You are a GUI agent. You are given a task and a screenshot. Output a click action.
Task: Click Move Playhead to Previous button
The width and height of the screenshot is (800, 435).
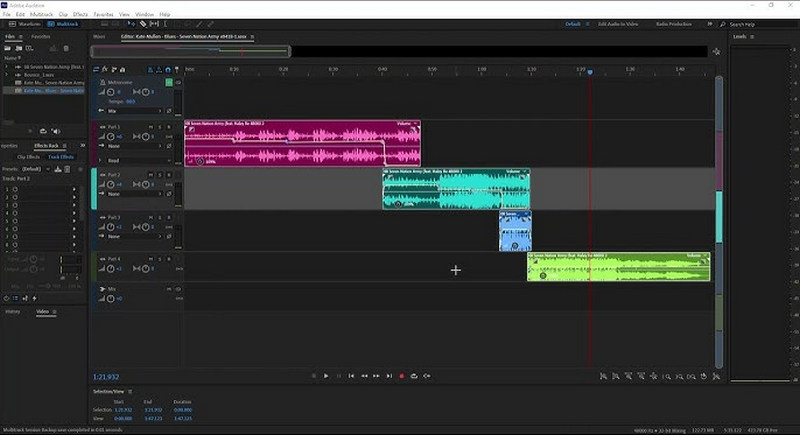point(351,376)
